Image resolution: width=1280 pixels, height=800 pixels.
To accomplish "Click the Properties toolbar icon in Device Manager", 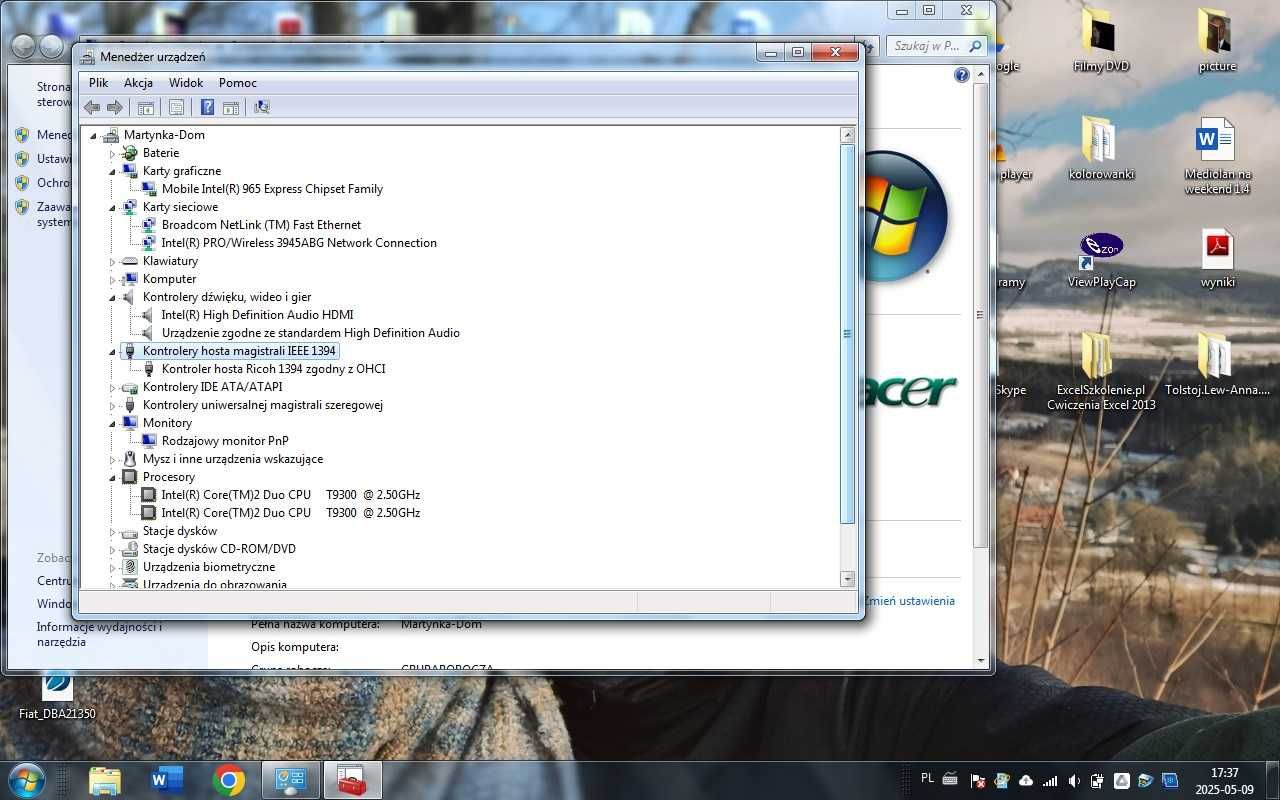I will coord(177,107).
